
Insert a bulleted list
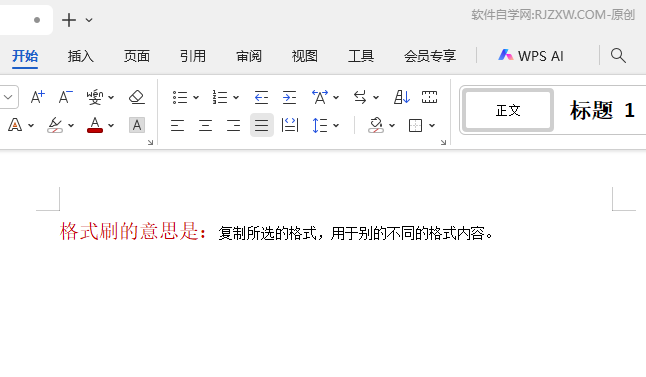(x=180, y=97)
